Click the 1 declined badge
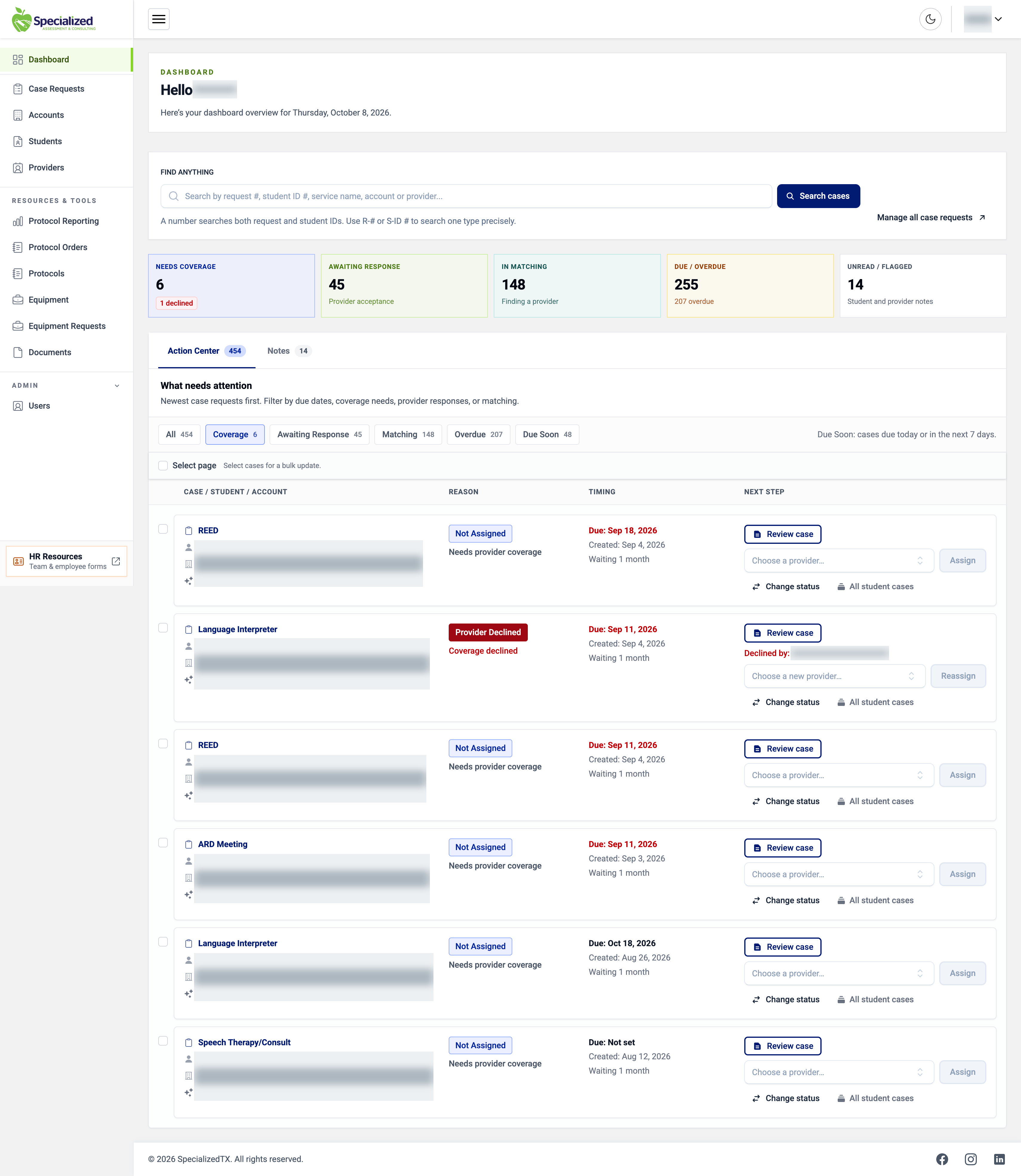Viewport: 1021px width, 1176px height. pyautogui.click(x=177, y=303)
